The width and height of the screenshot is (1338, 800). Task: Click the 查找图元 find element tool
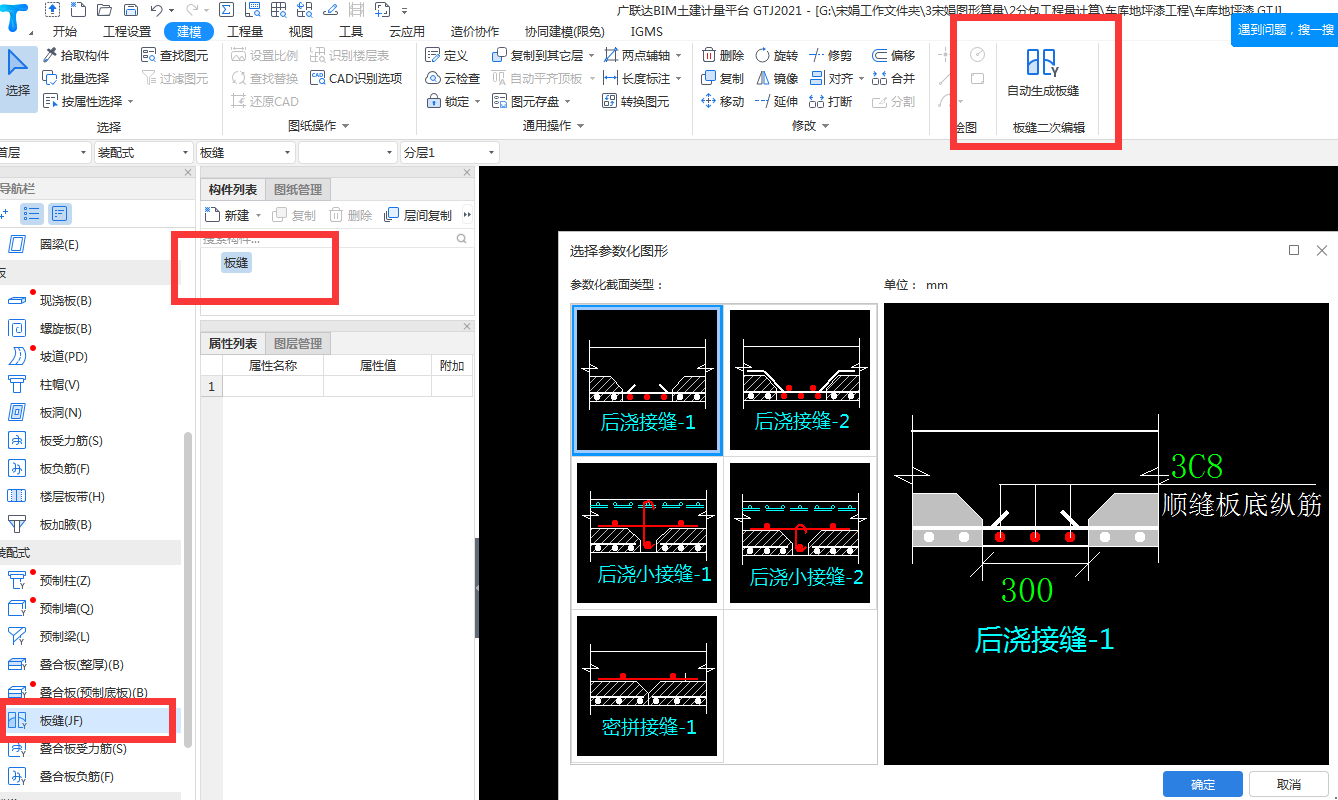[175, 55]
